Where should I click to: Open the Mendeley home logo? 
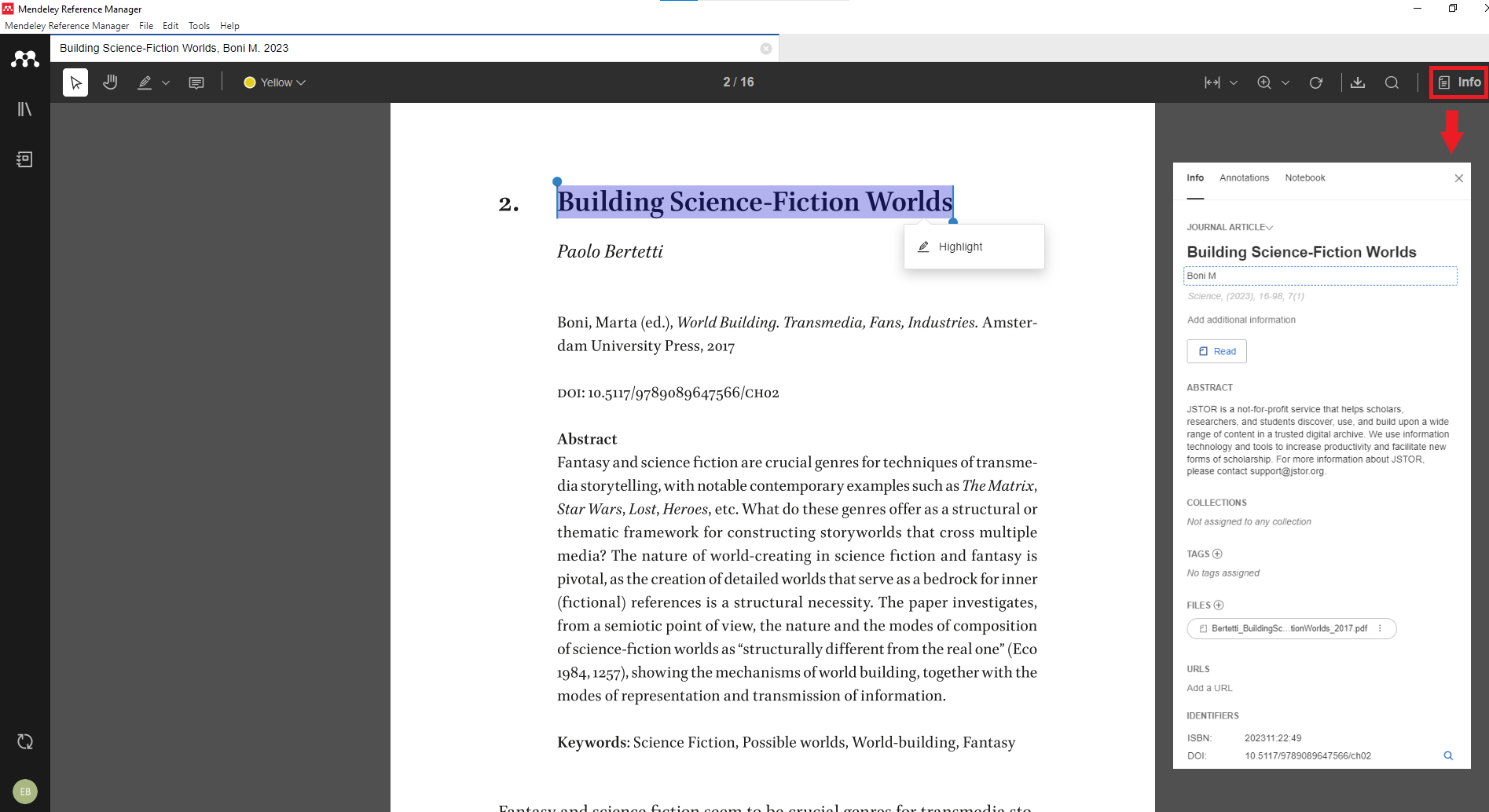[x=25, y=59]
